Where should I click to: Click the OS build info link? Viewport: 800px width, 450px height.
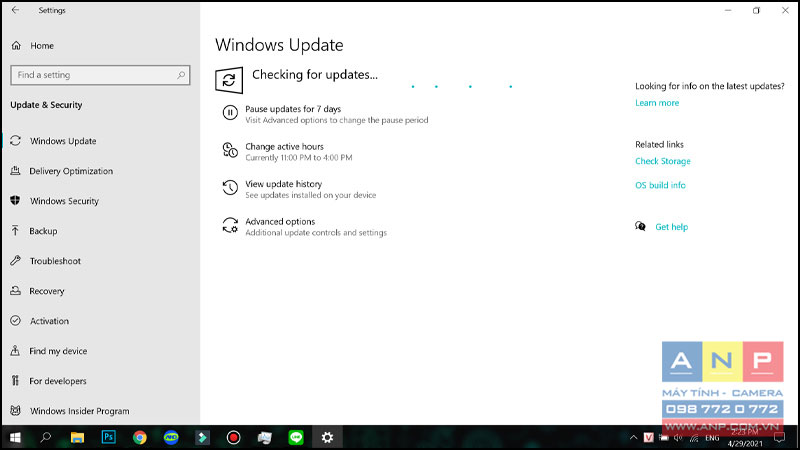coord(660,185)
